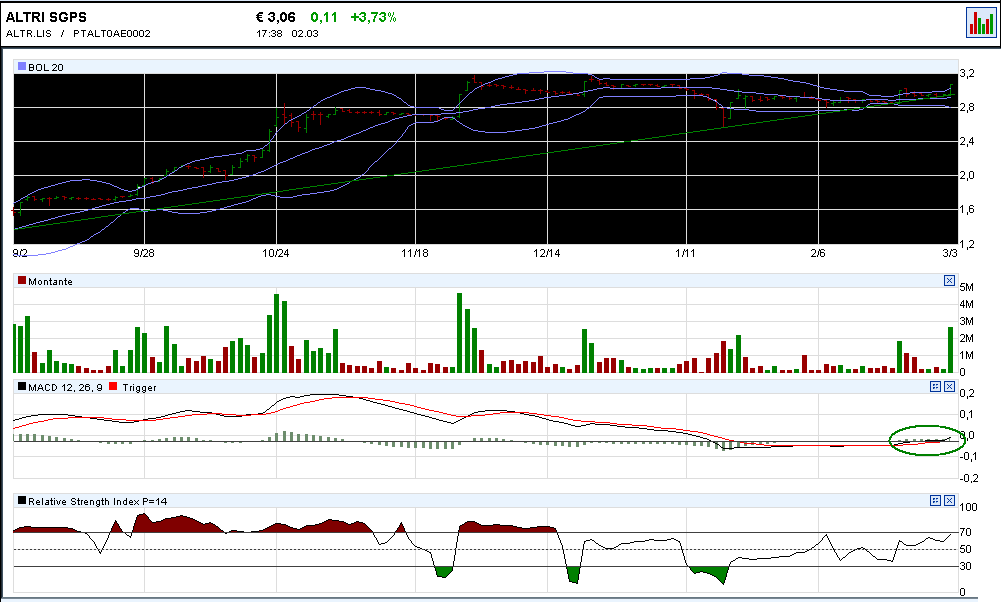Viewport: 1002px width, 602px height.
Task: Click the bar chart icon in the header
Action: (x=980, y=22)
